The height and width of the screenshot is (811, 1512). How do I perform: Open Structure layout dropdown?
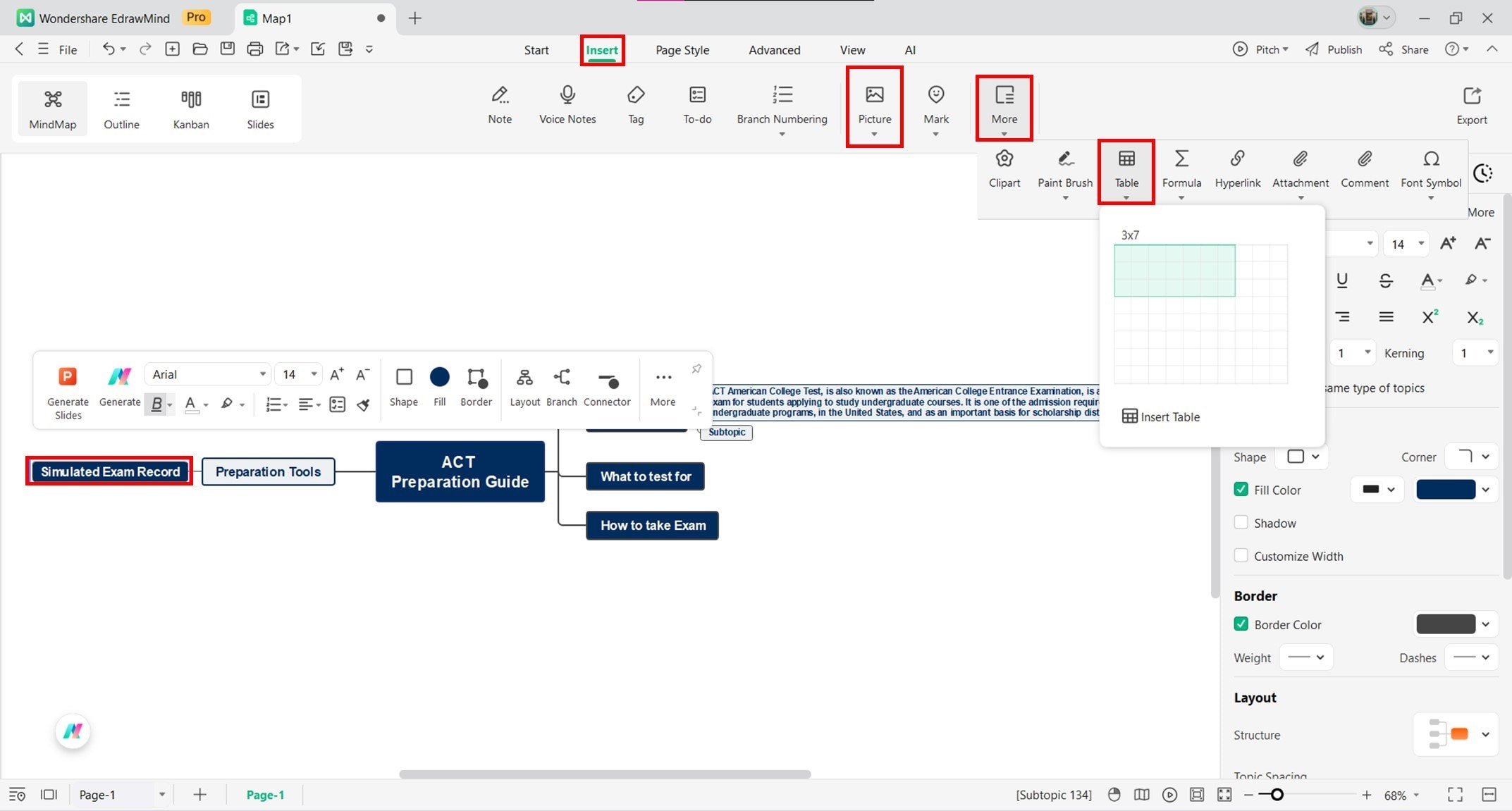tap(1456, 734)
